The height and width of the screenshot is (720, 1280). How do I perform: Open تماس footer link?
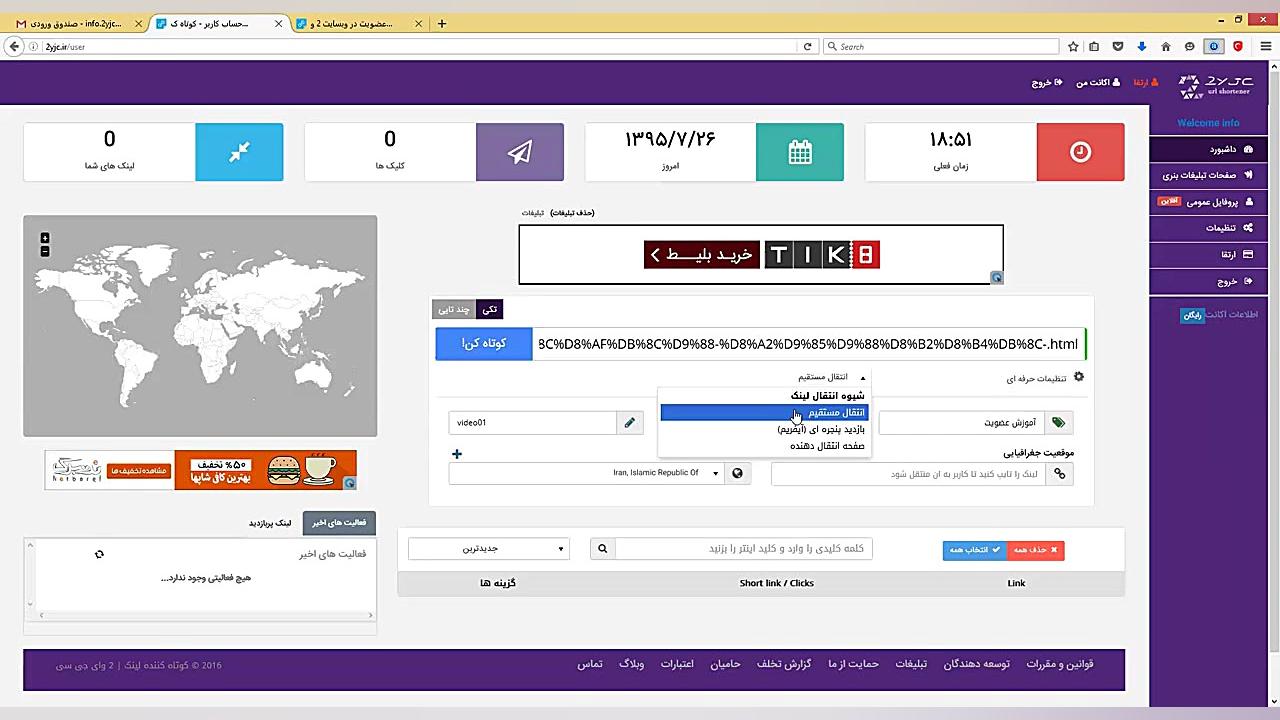pyautogui.click(x=590, y=664)
